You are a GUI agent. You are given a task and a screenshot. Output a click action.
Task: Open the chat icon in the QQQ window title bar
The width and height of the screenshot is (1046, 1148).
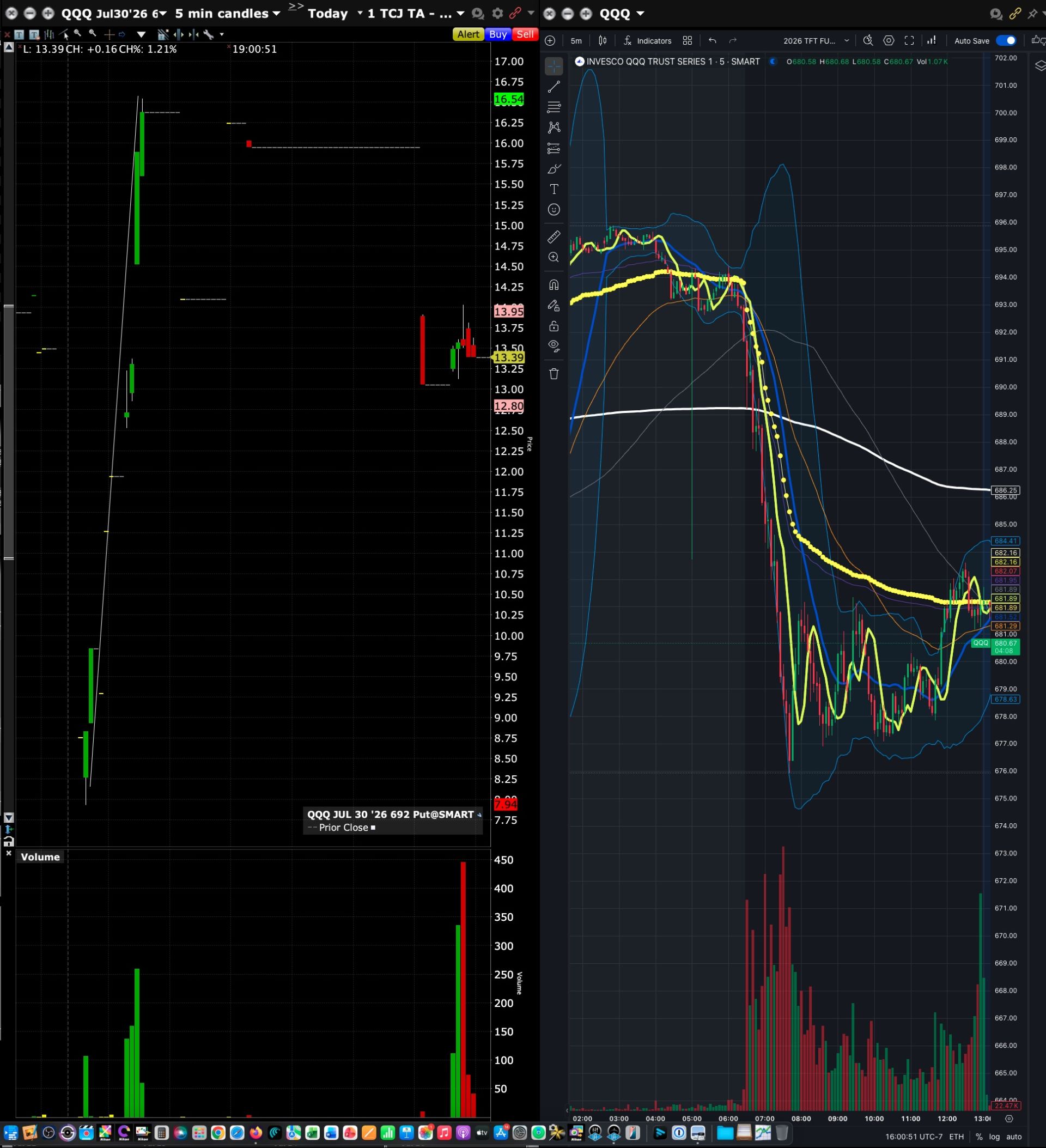(x=996, y=14)
